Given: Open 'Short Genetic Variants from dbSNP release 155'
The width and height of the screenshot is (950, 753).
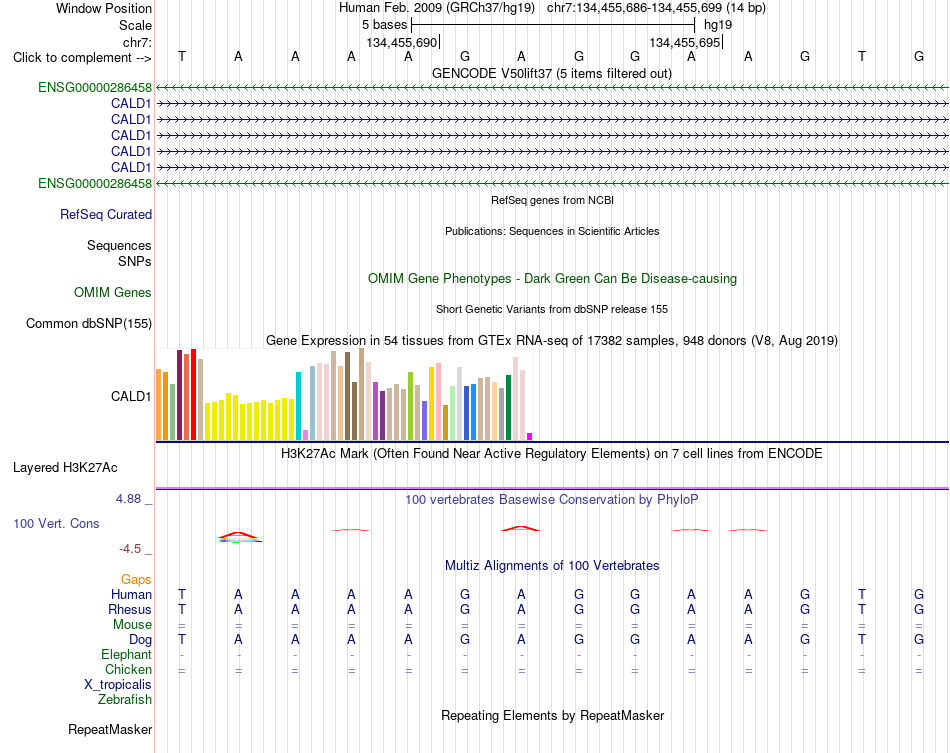Looking at the screenshot, I should (x=552, y=309).
